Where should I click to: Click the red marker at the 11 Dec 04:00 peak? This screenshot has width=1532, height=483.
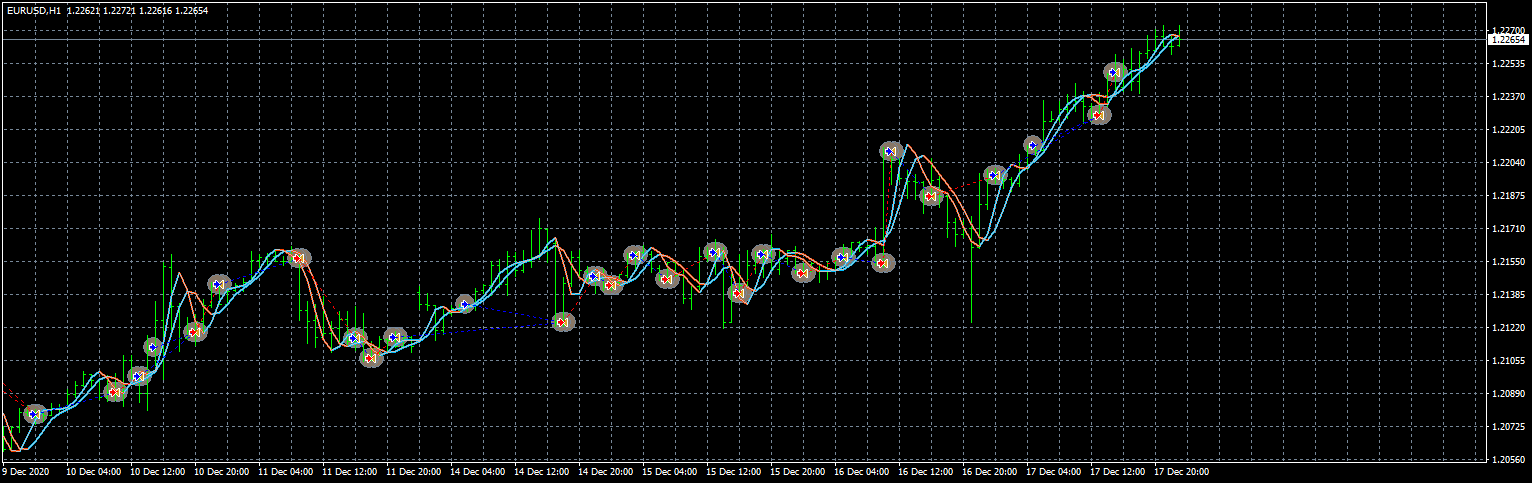(299, 258)
